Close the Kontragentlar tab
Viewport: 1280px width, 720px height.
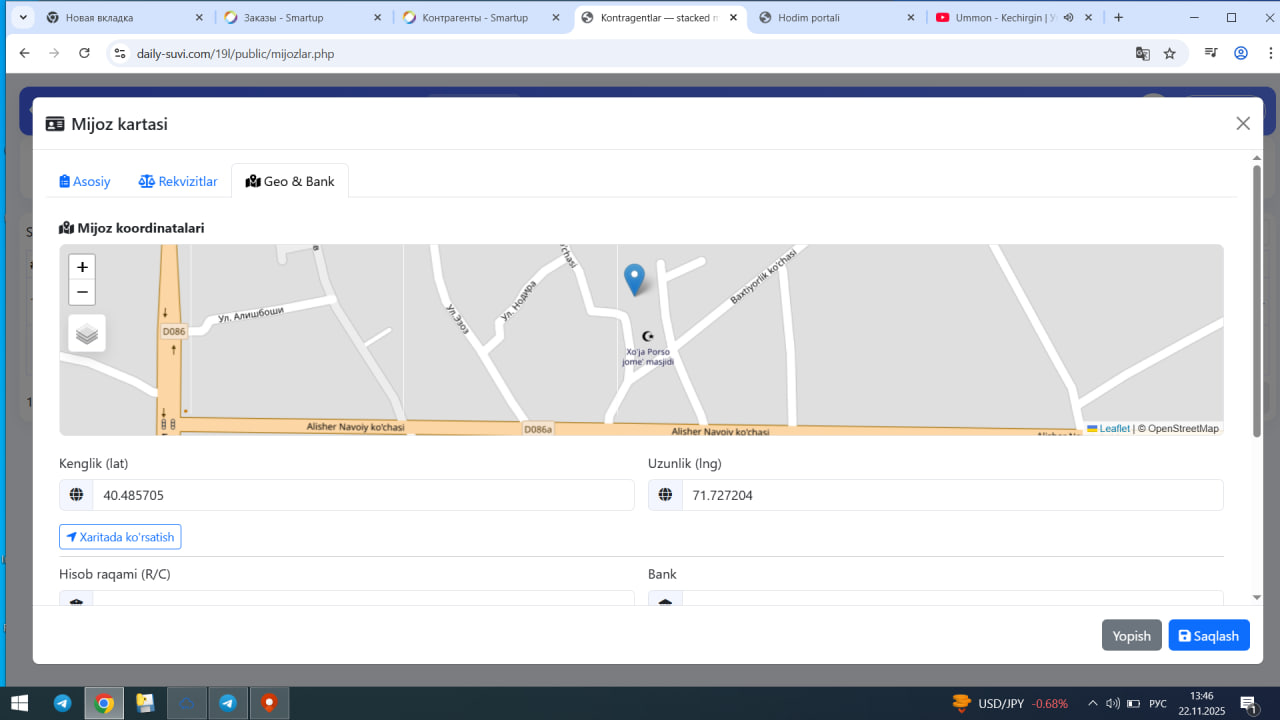[x=733, y=18]
